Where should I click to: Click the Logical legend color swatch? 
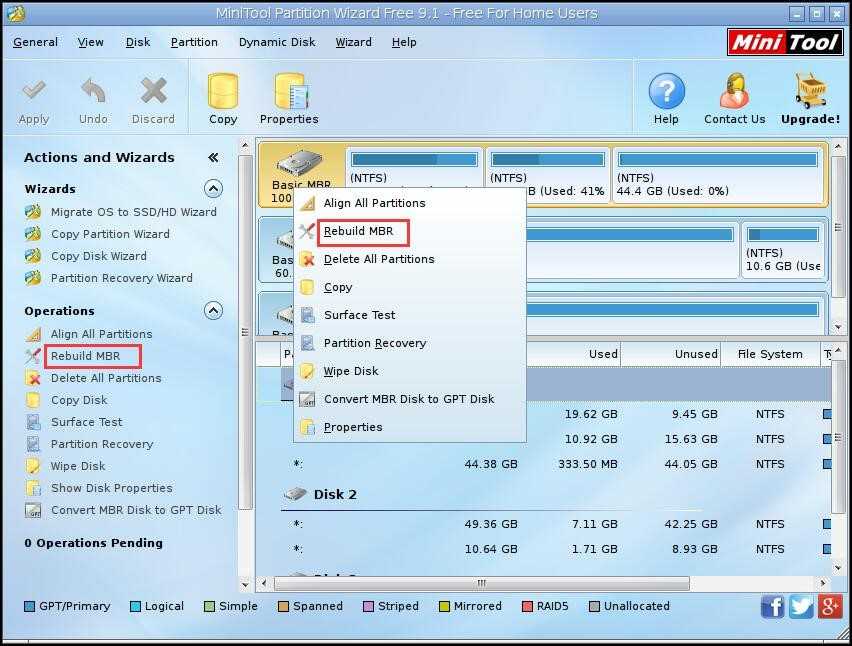coord(135,606)
